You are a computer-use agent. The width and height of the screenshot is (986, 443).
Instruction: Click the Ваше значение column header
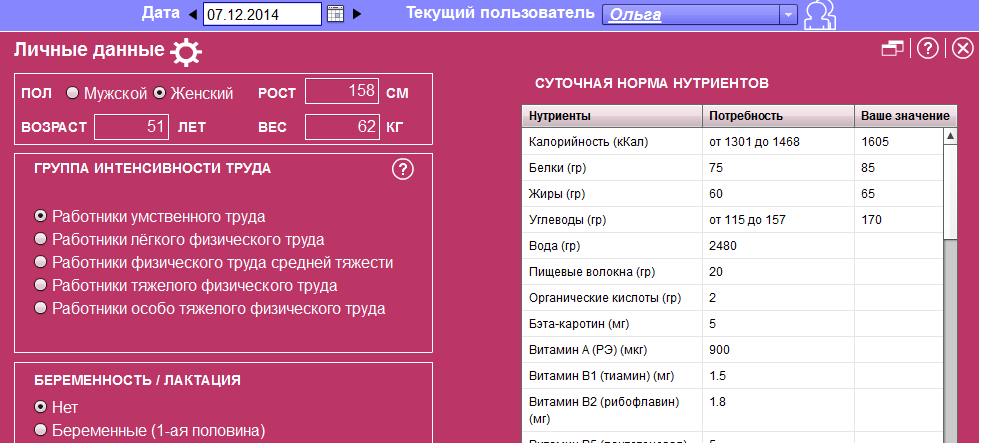905,116
